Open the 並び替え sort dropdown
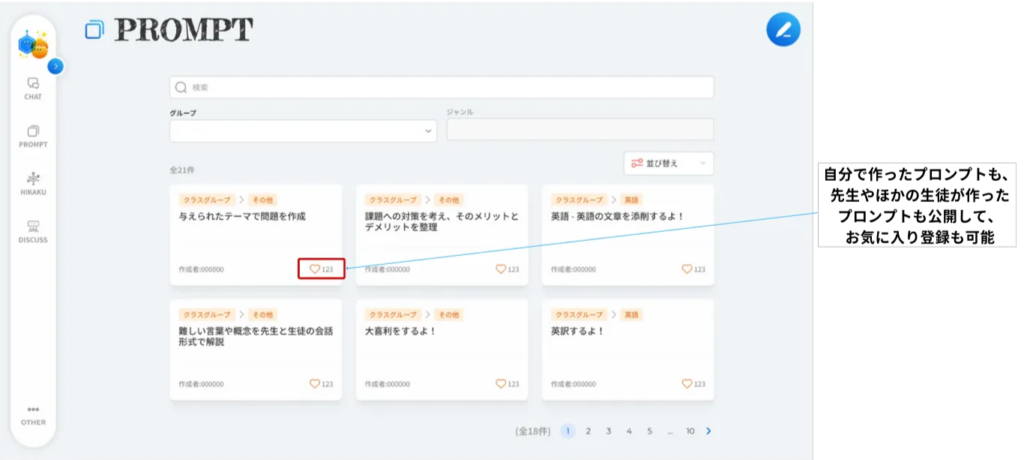 [x=668, y=163]
